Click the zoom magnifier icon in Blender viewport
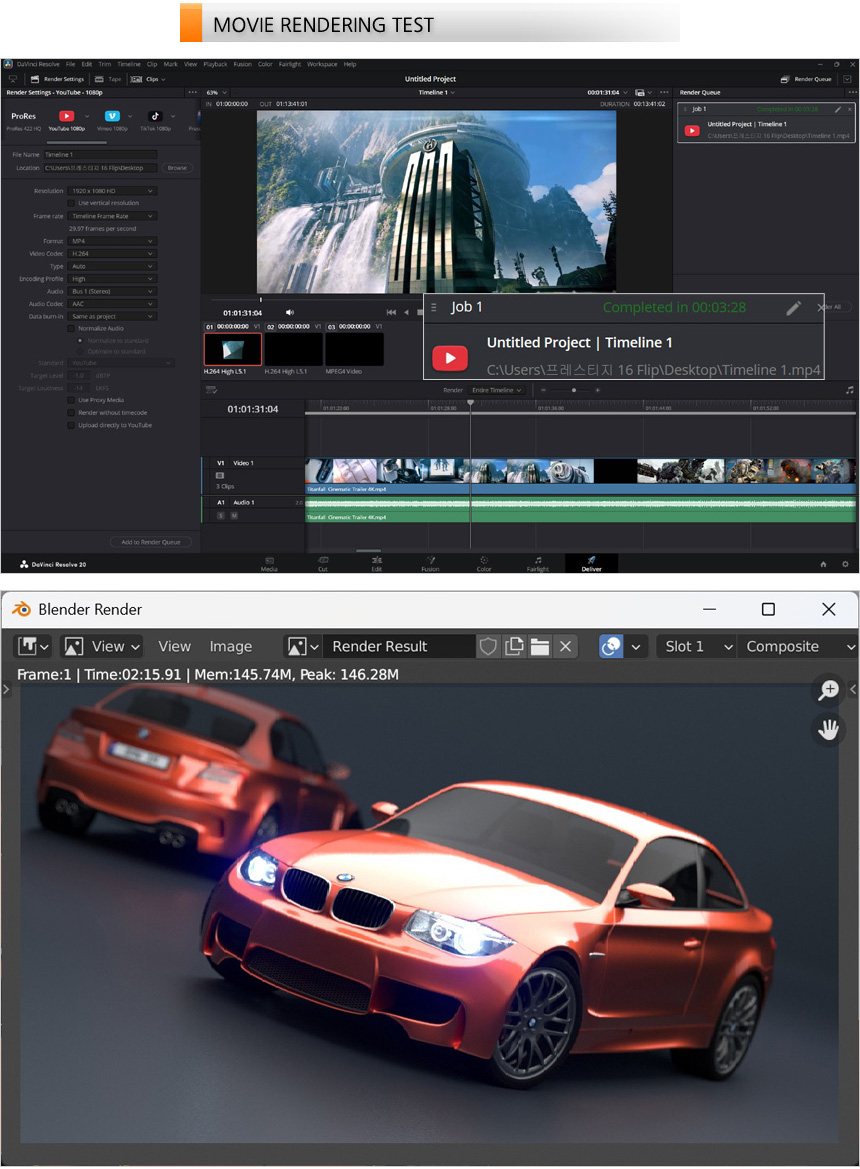The height and width of the screenshot is (1169, 860). [828, 690]
